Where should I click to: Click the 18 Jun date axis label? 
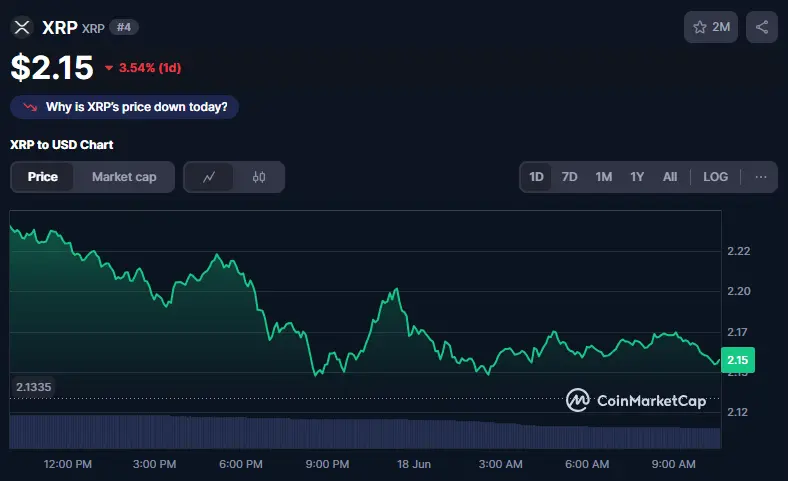point(414,464)
